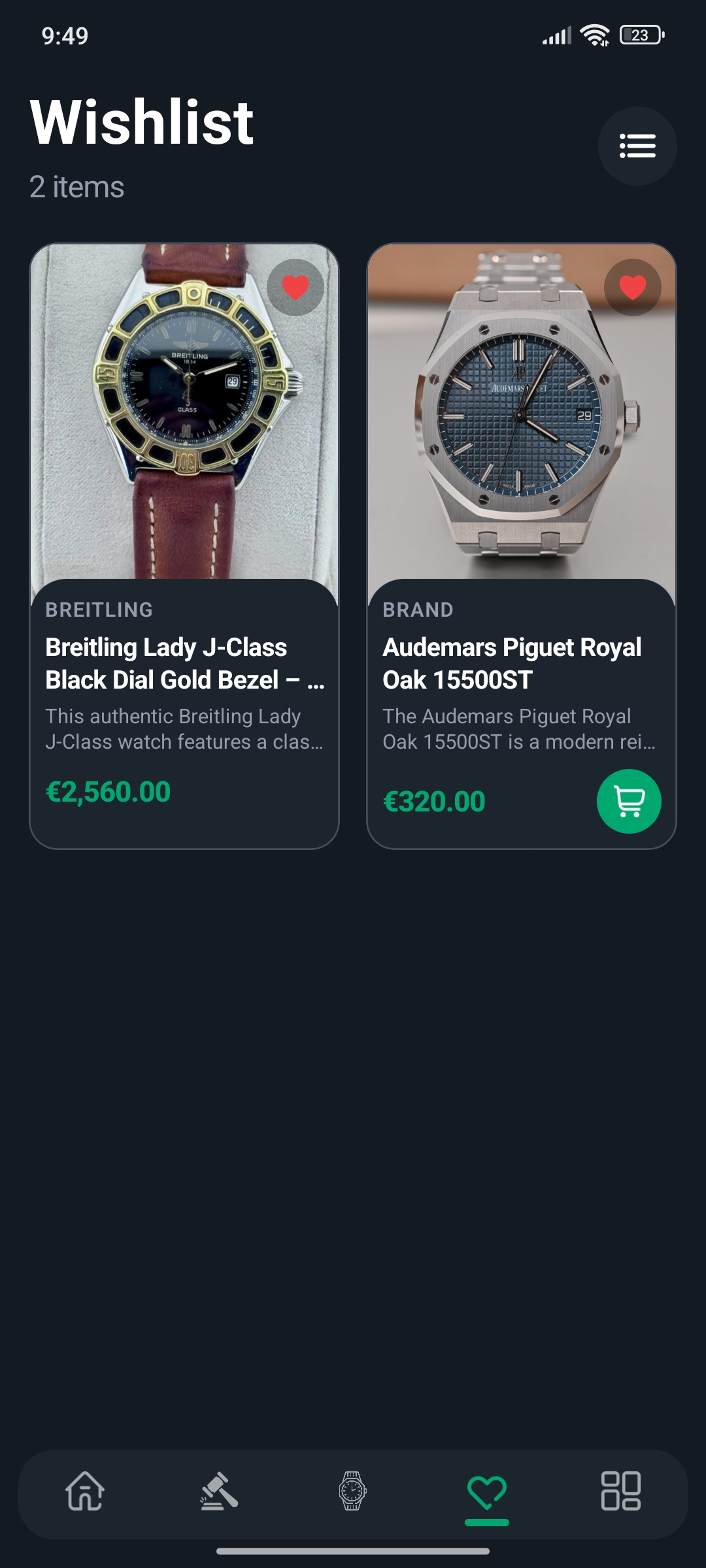Open the watches tab
Viewport: 706px width, 1568px height.
(x=352, y=1491)
